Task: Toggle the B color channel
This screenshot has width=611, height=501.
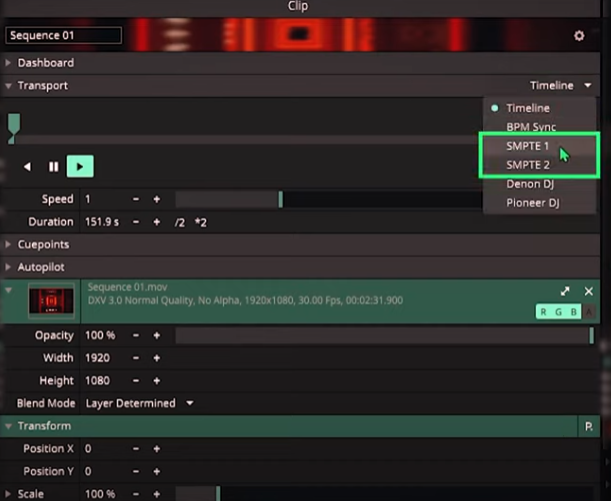Action: [x=573, y=312]
